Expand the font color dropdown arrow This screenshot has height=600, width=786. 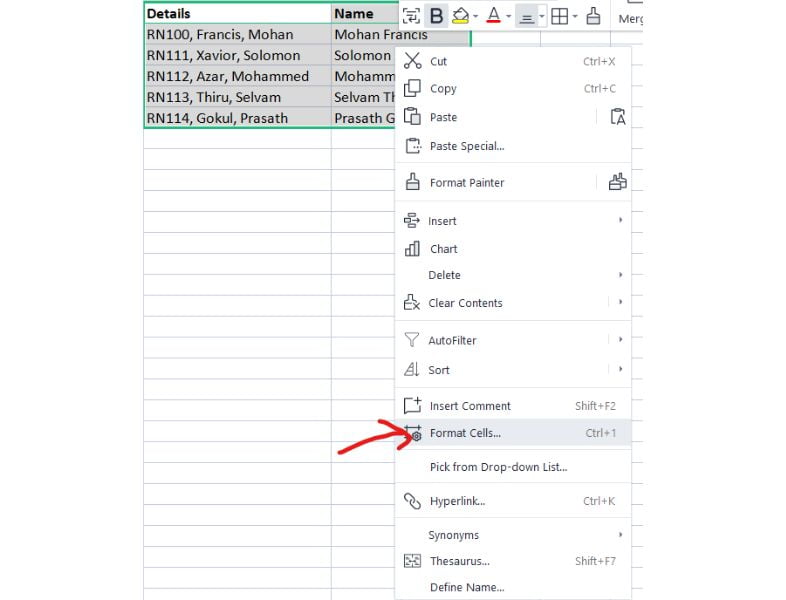(x=509, y=17)
